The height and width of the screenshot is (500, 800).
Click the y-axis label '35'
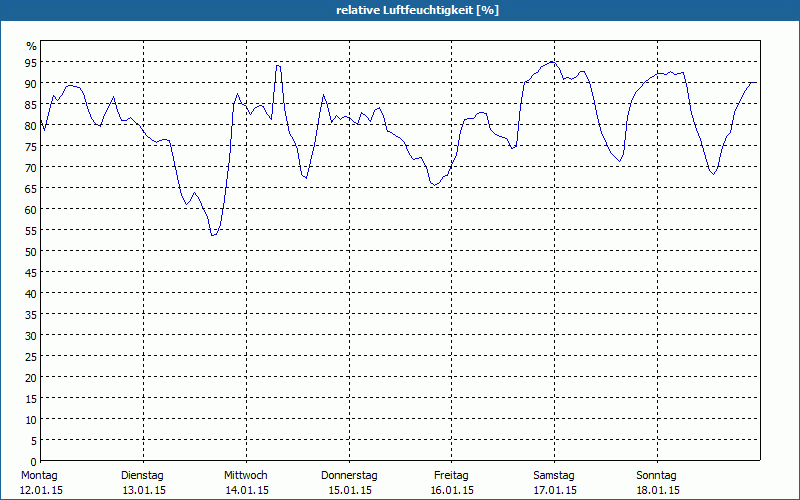tap(31, 315)
